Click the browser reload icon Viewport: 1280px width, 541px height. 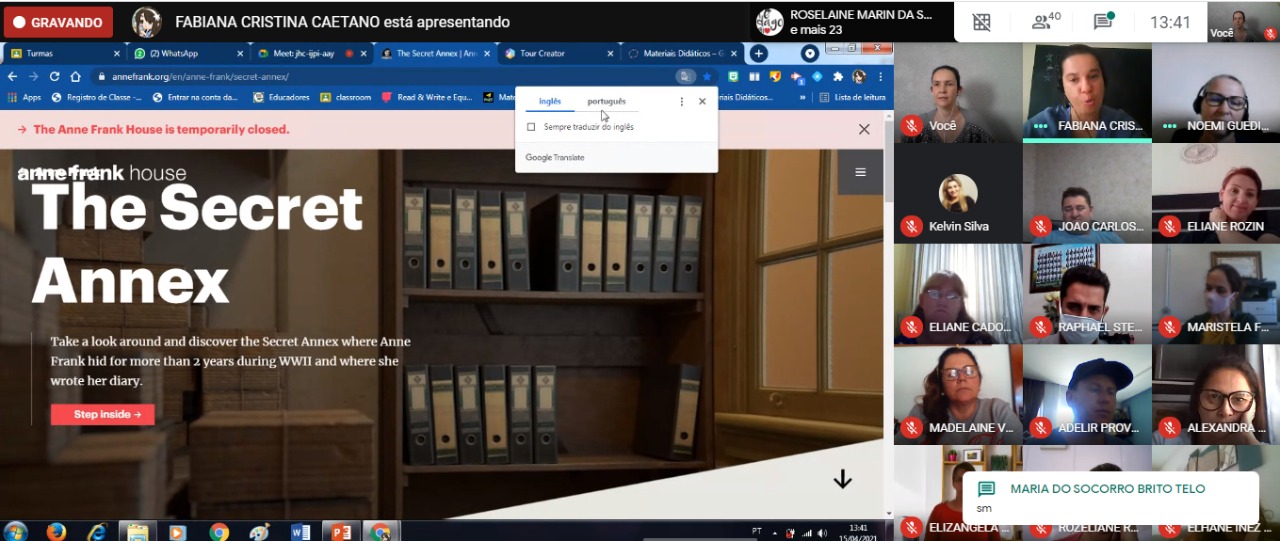point(54,76)
